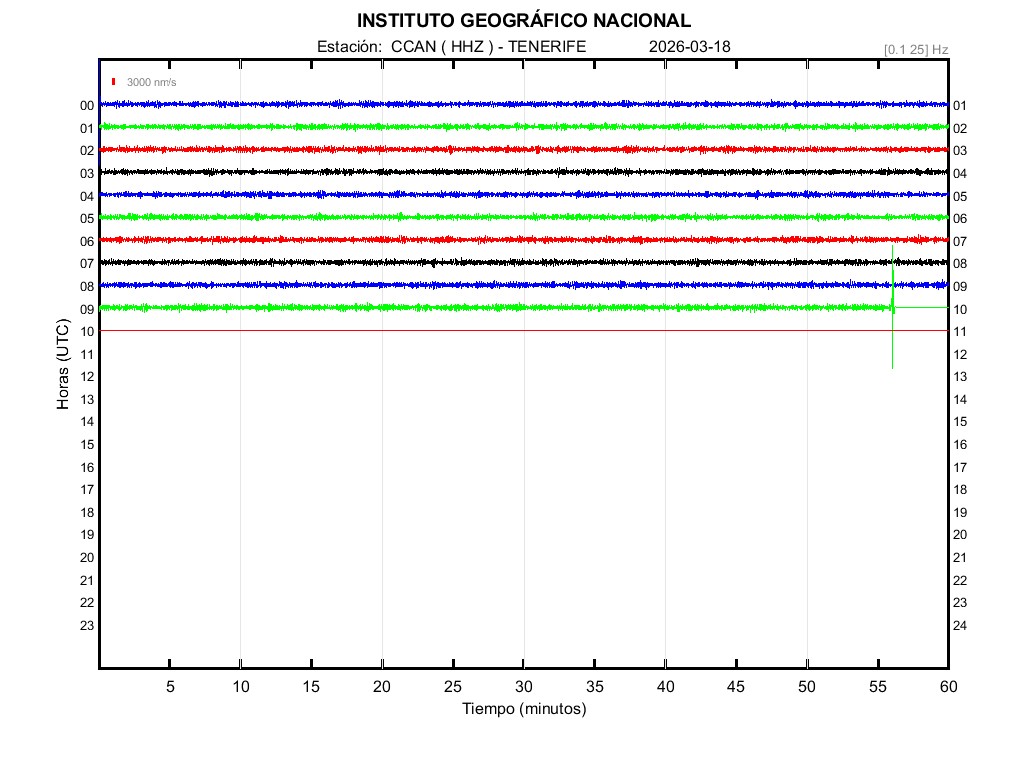Click the title Instituto Geográfico Nacional
Viewport: 1024px width, 768px height.
click(523, 21)
